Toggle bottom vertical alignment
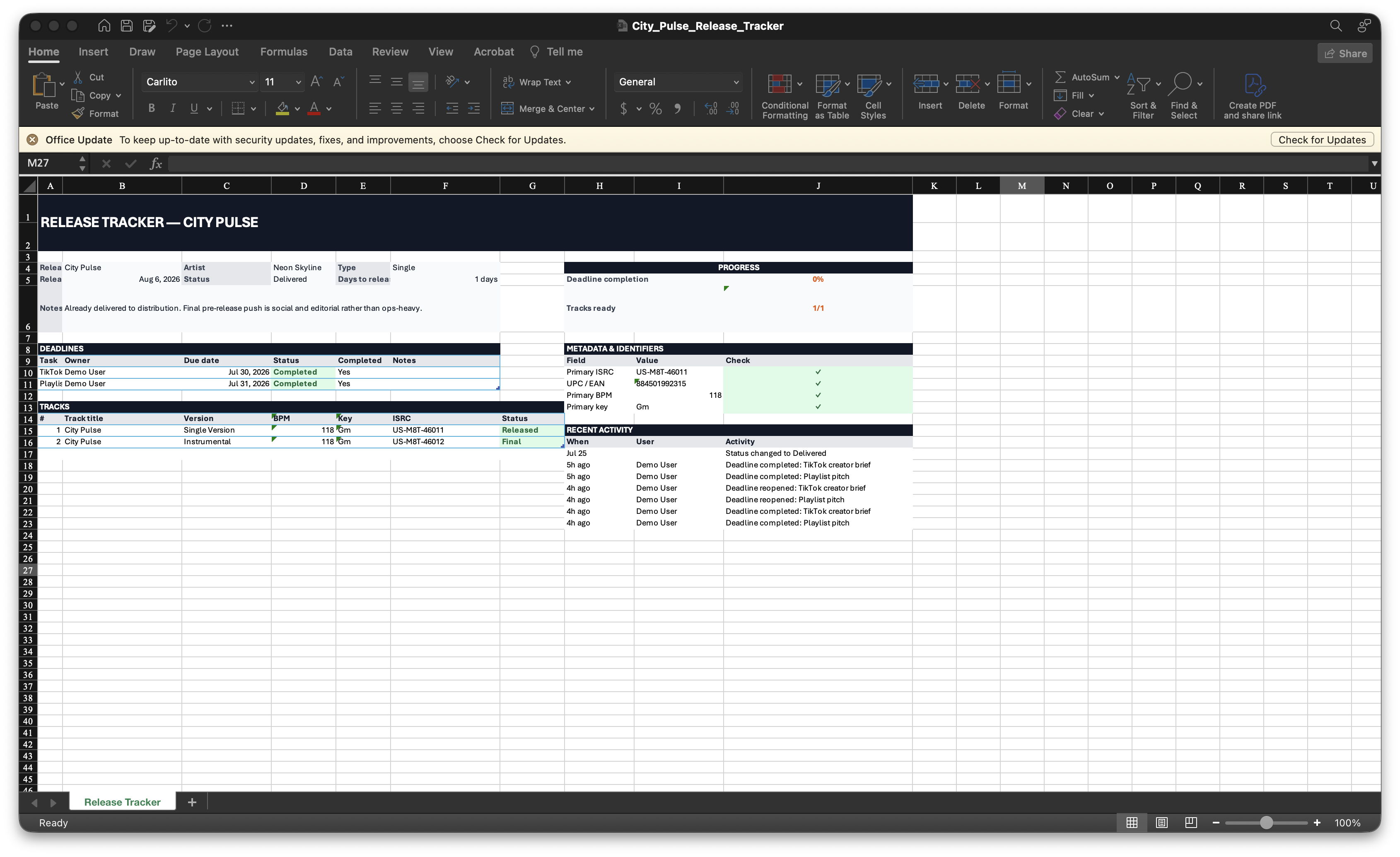This screenshot has width=1400, height=857. tap(418, 82)
